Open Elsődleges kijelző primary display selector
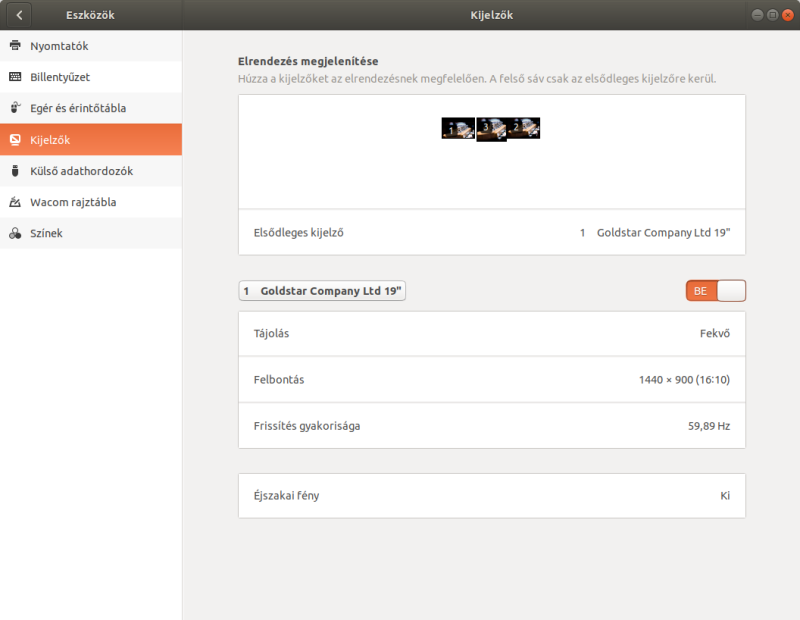Screen dimensions: 800x620 [x=492, y=233]
